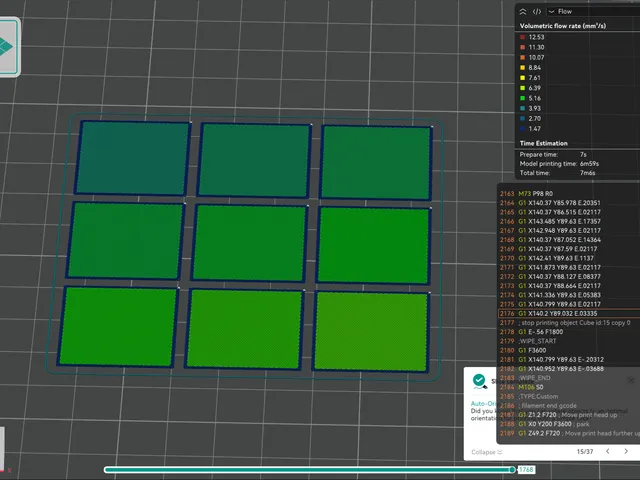
Task: Click the 15/37 tip counter
Action: (584, 452)
